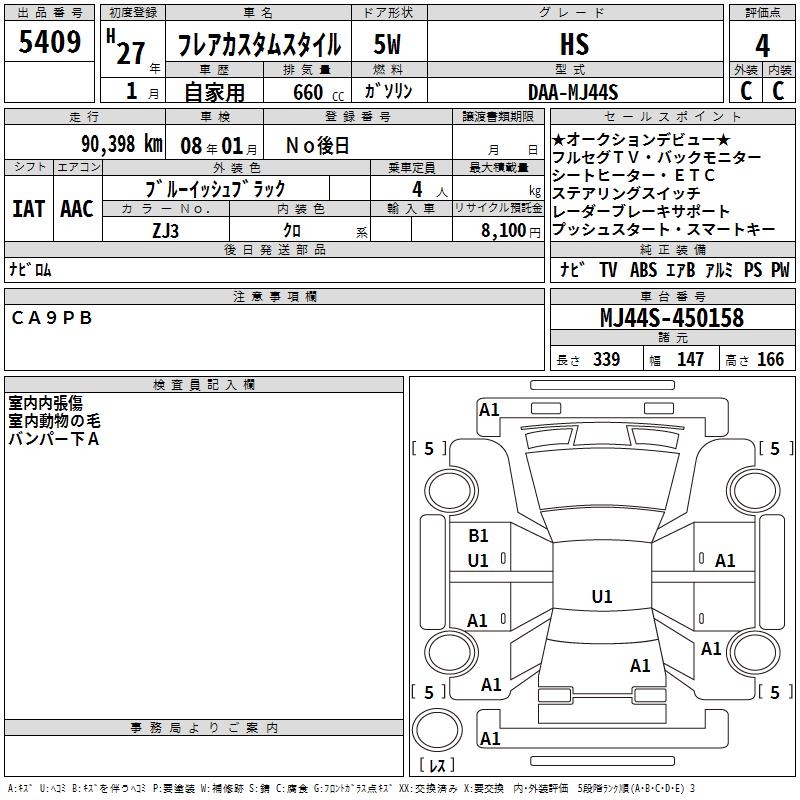
Task: Click notes entry CA9PB
Action: point(52,318)
